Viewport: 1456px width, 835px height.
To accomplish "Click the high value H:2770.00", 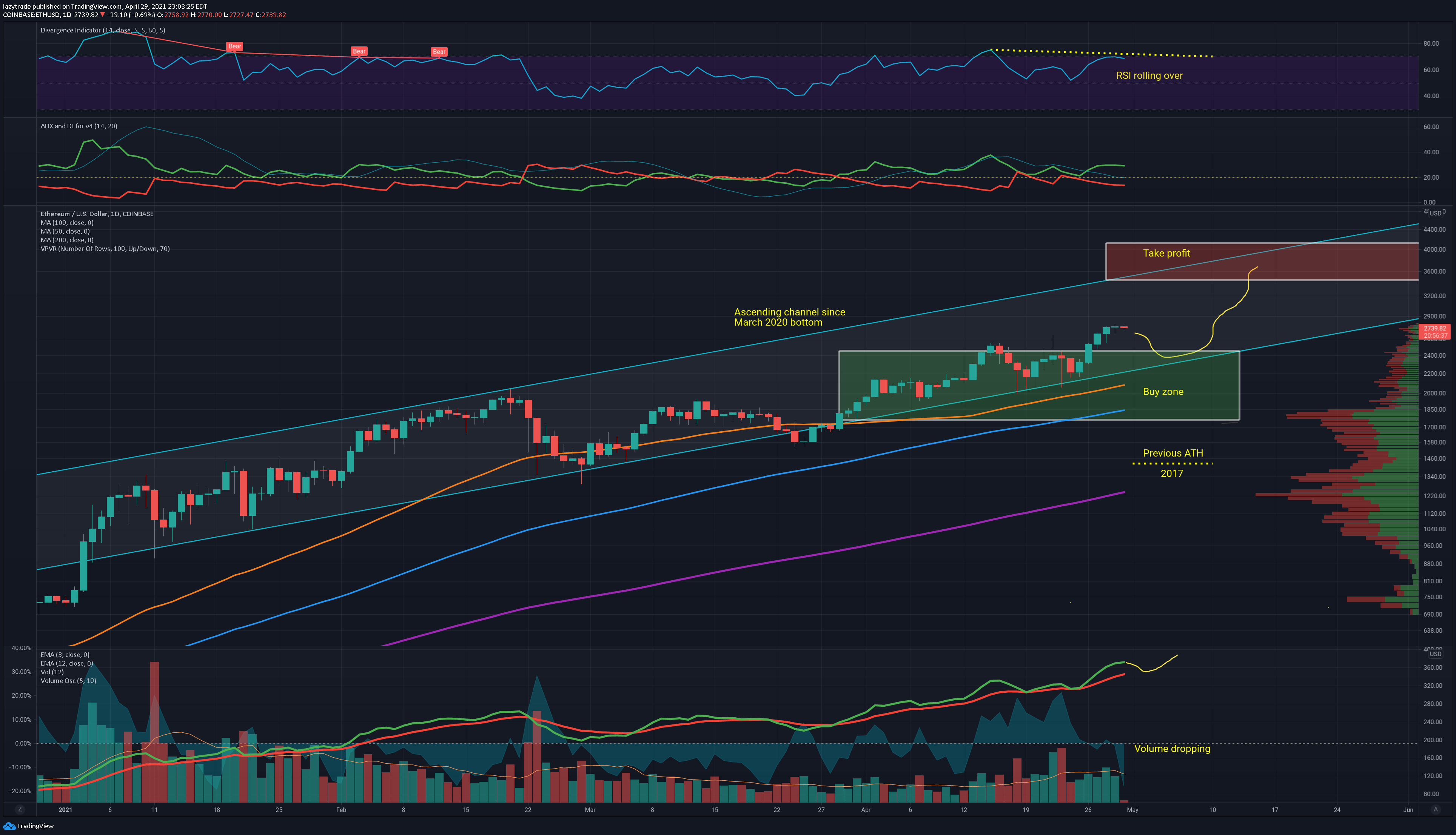I will coord(206,15).
